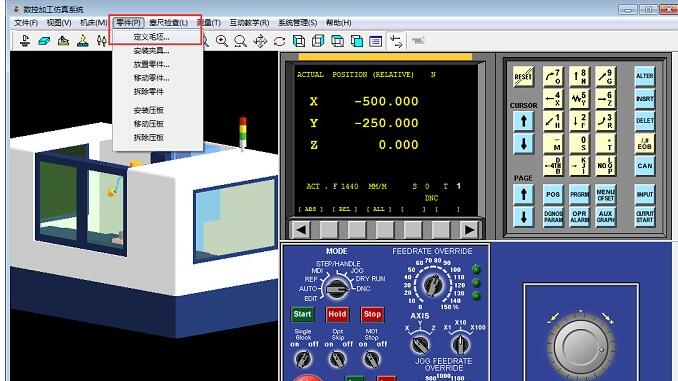The image size is (678, 381).
Task: Click the rotate view circular arrows icon
Action: (280, 41)
